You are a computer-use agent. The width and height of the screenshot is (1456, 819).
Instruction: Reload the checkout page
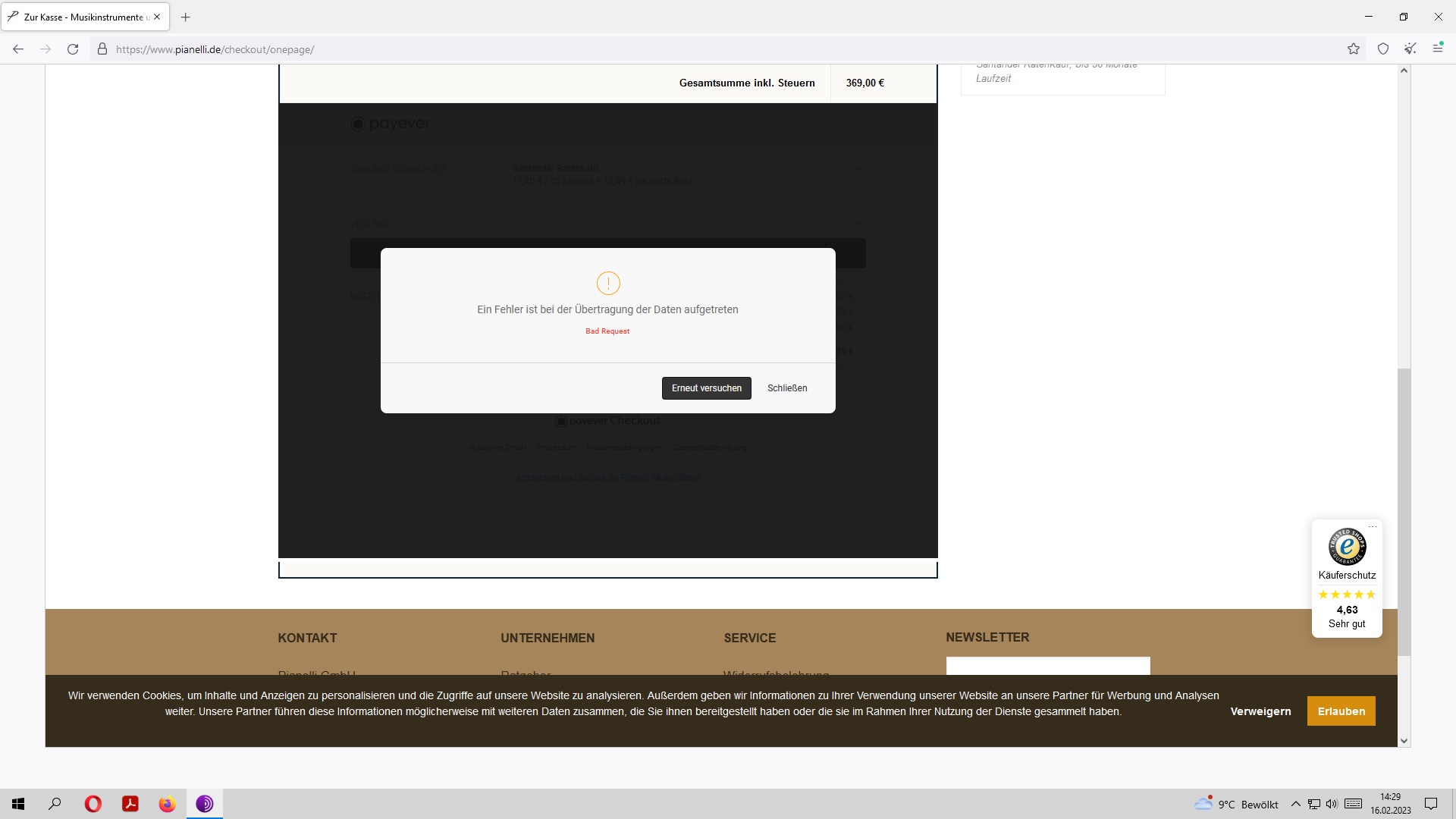73,49
